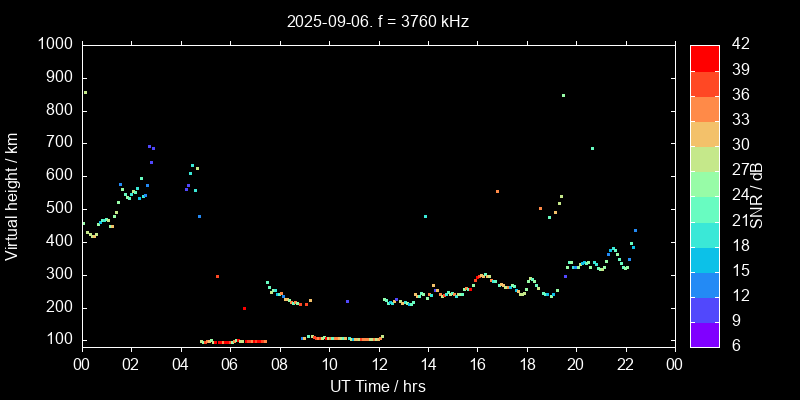The width and height of the screenshot is (800, 400).
Task: Select the 12 tick on time axis
Action: coord(378,363)
